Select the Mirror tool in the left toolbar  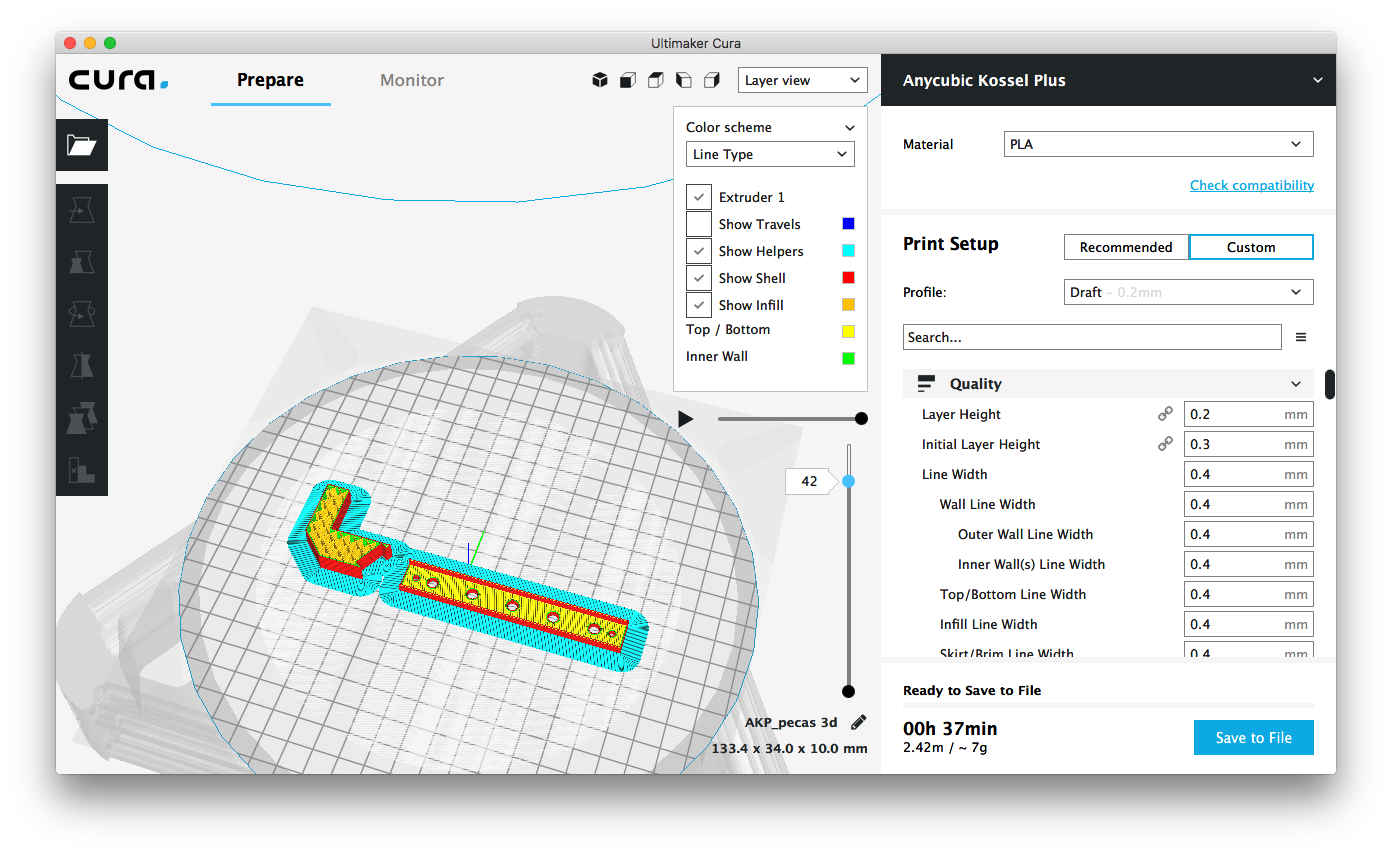[x=81, y=366]
